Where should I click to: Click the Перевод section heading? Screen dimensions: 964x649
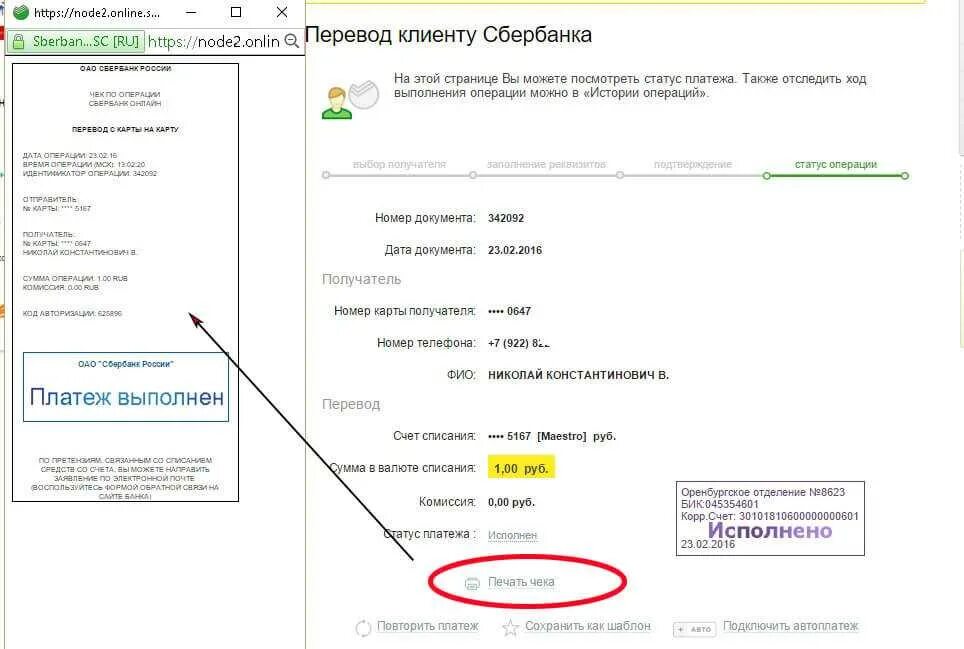click(x=351, y=404)
